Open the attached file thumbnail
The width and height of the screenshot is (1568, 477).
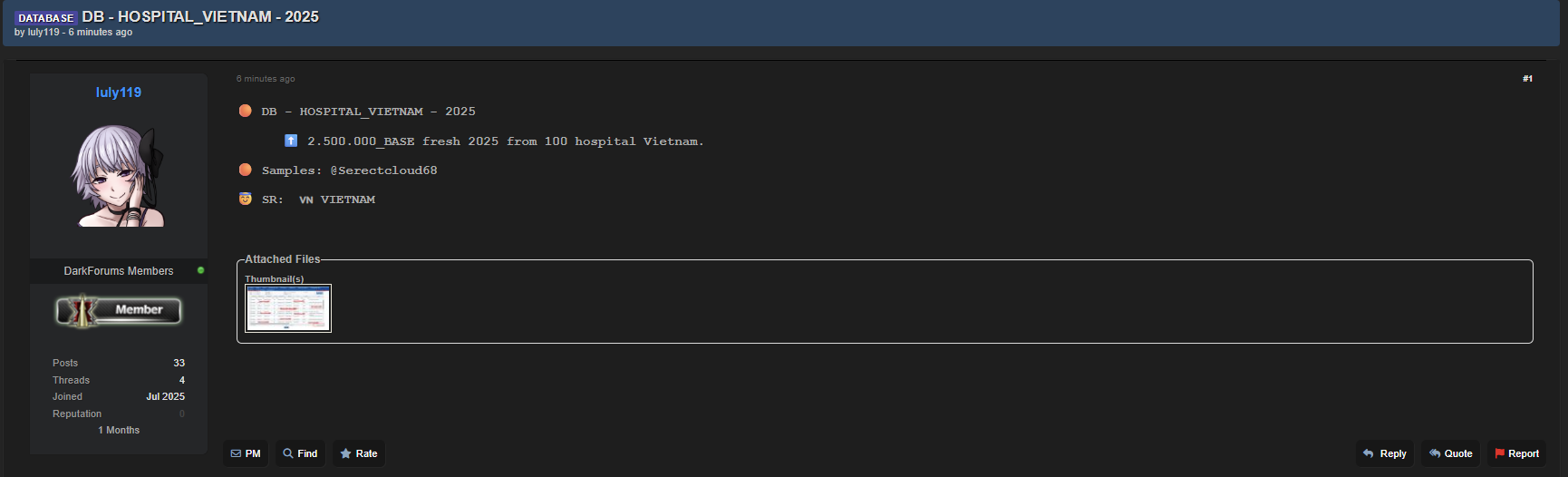click(x=288, y=308)
